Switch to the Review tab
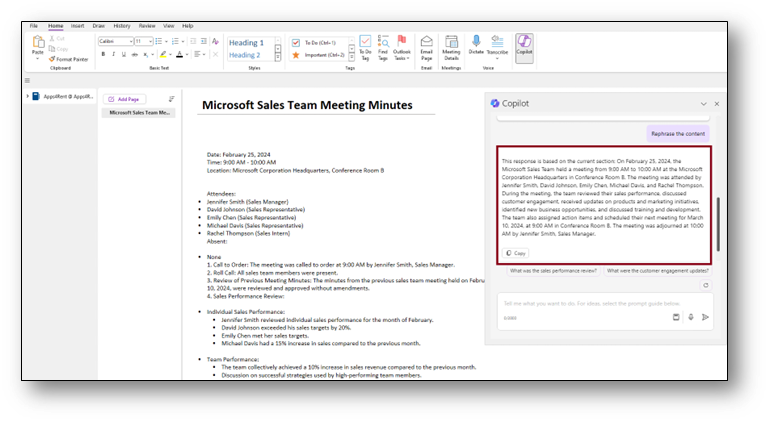This screenshot has height=423, width=770. pyautogui.click(x=147, y=26)
